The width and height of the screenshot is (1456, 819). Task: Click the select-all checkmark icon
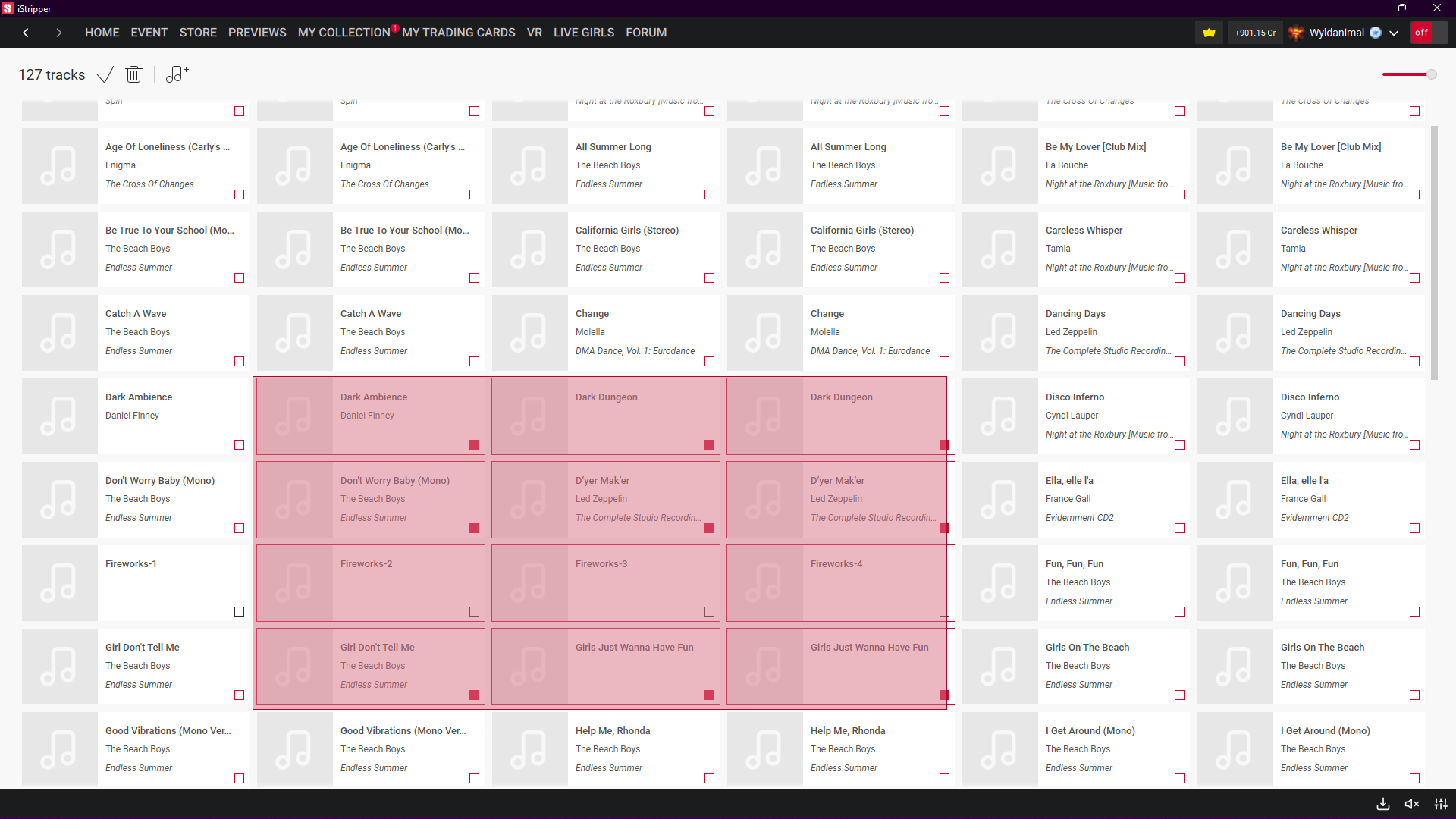point(105,74)
